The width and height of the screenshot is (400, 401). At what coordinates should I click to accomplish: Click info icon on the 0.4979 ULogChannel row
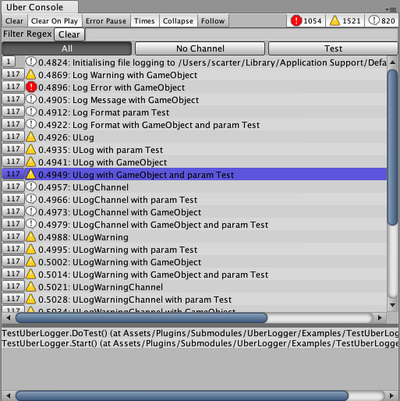click(x=31, y=224)
